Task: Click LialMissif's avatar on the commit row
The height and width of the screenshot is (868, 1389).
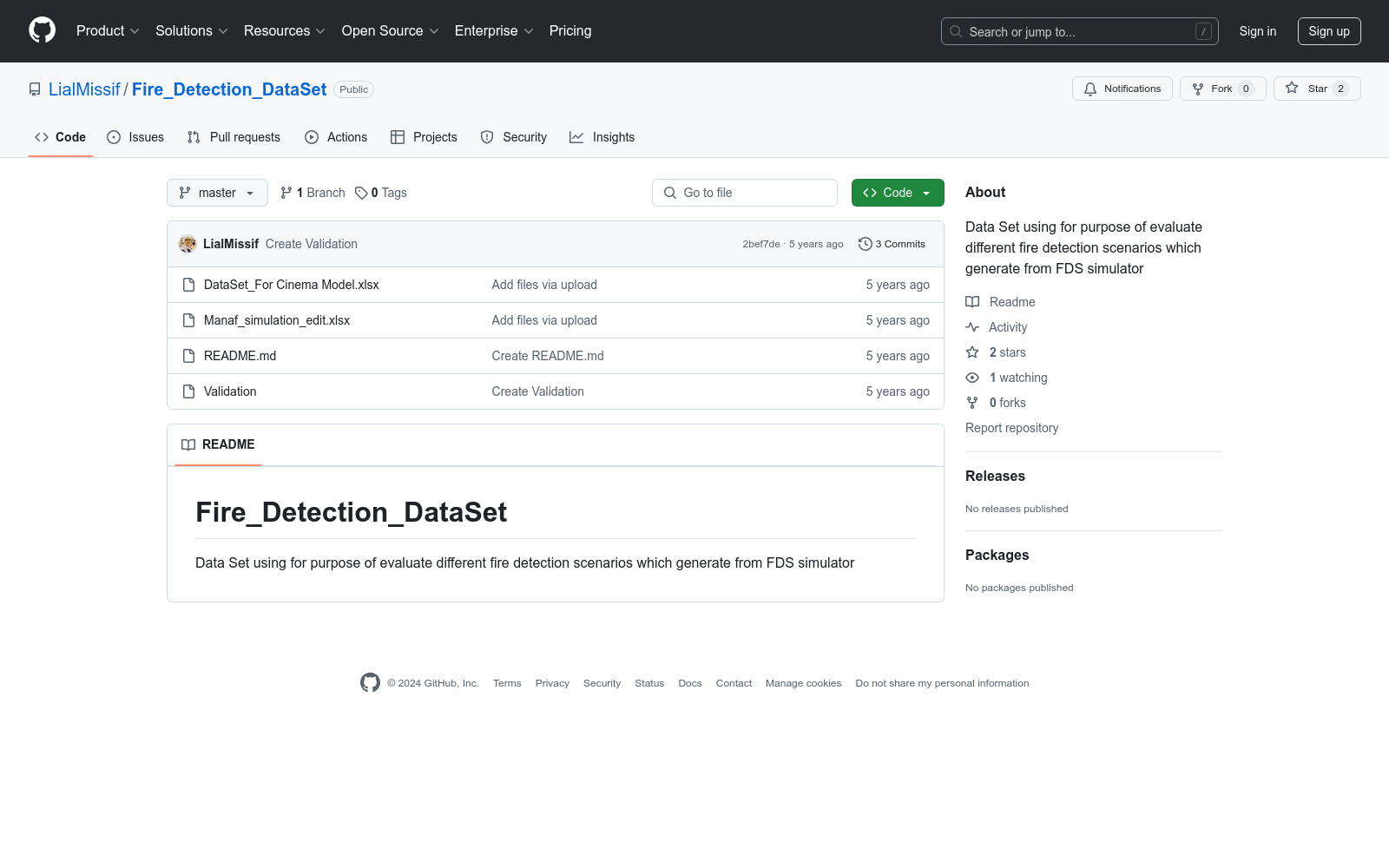Action: click(x=187, y=244)
